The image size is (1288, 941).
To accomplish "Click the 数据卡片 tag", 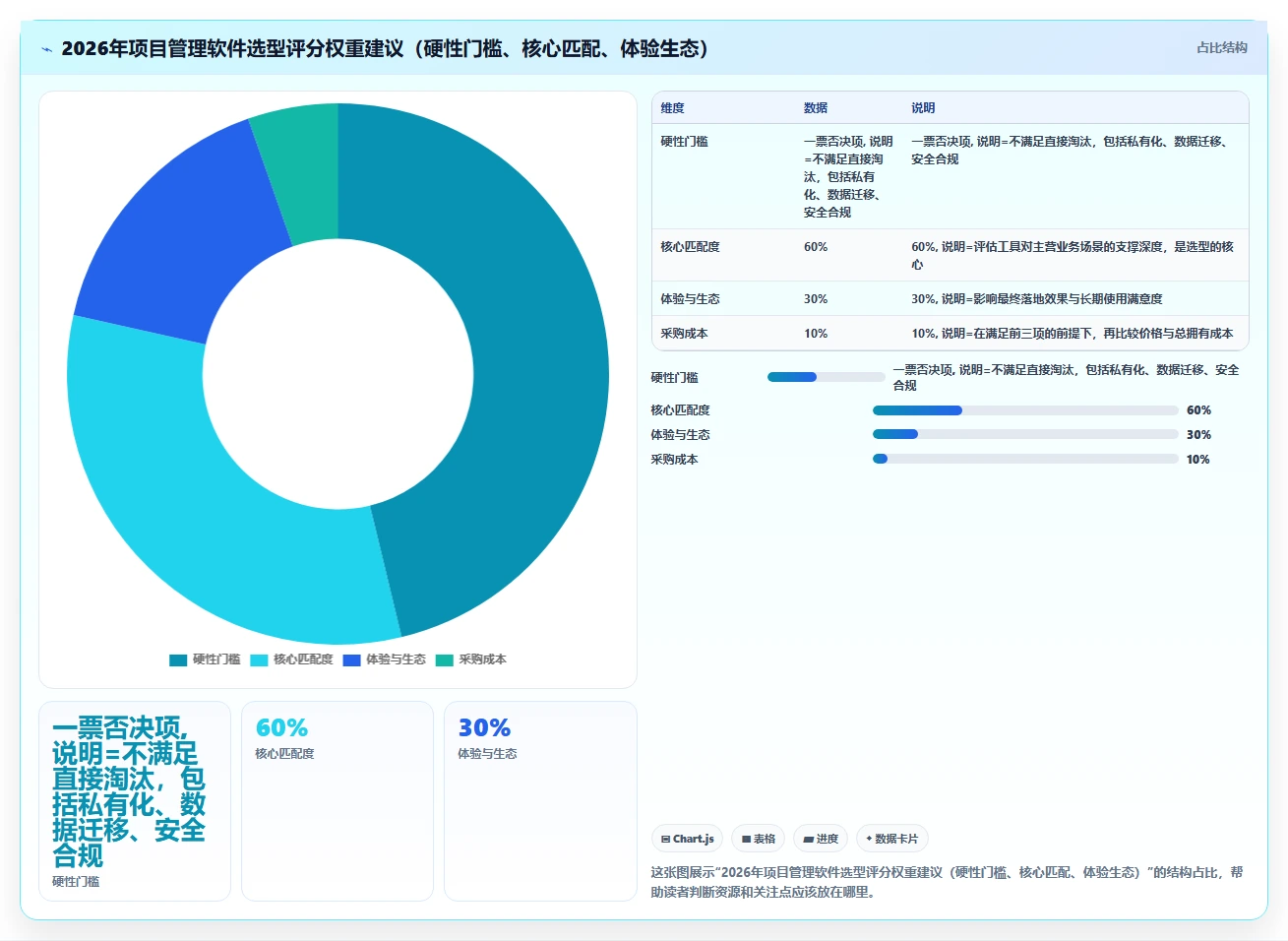I will pos(891,839).
